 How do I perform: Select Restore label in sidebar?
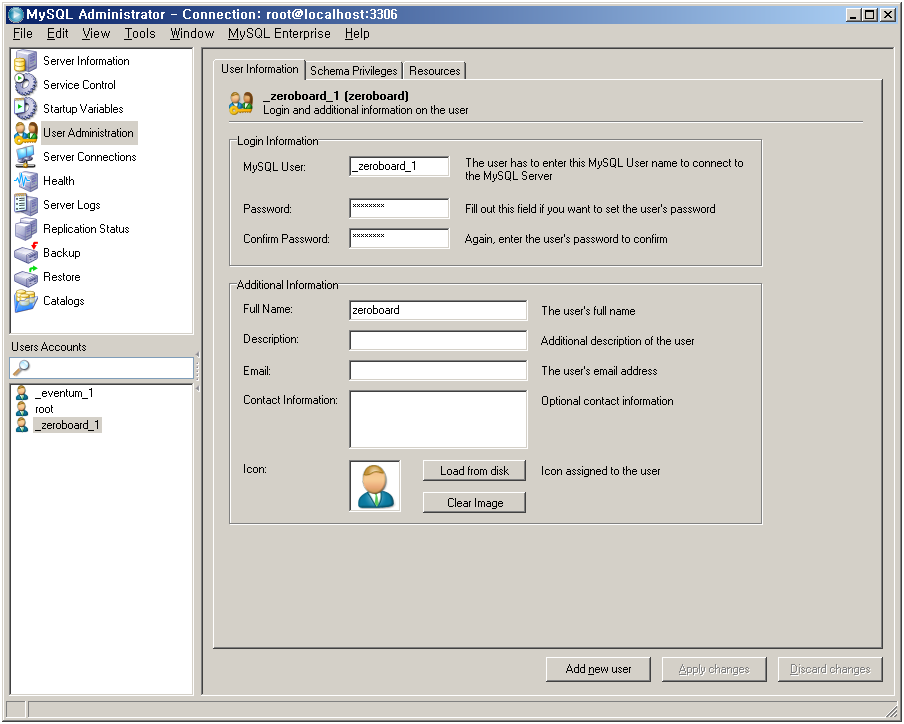[62, 277]
